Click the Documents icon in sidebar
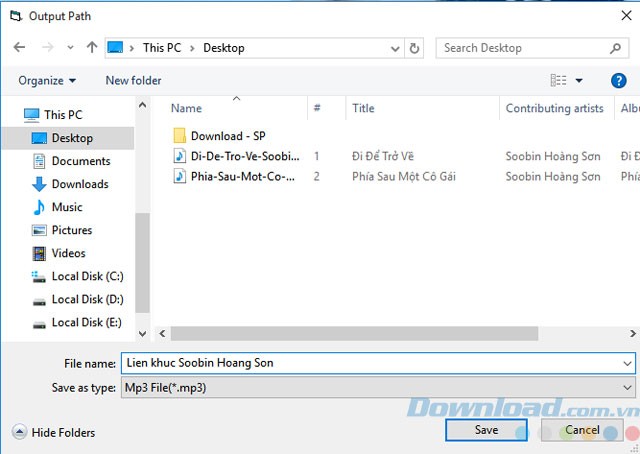 coord(39,161)
